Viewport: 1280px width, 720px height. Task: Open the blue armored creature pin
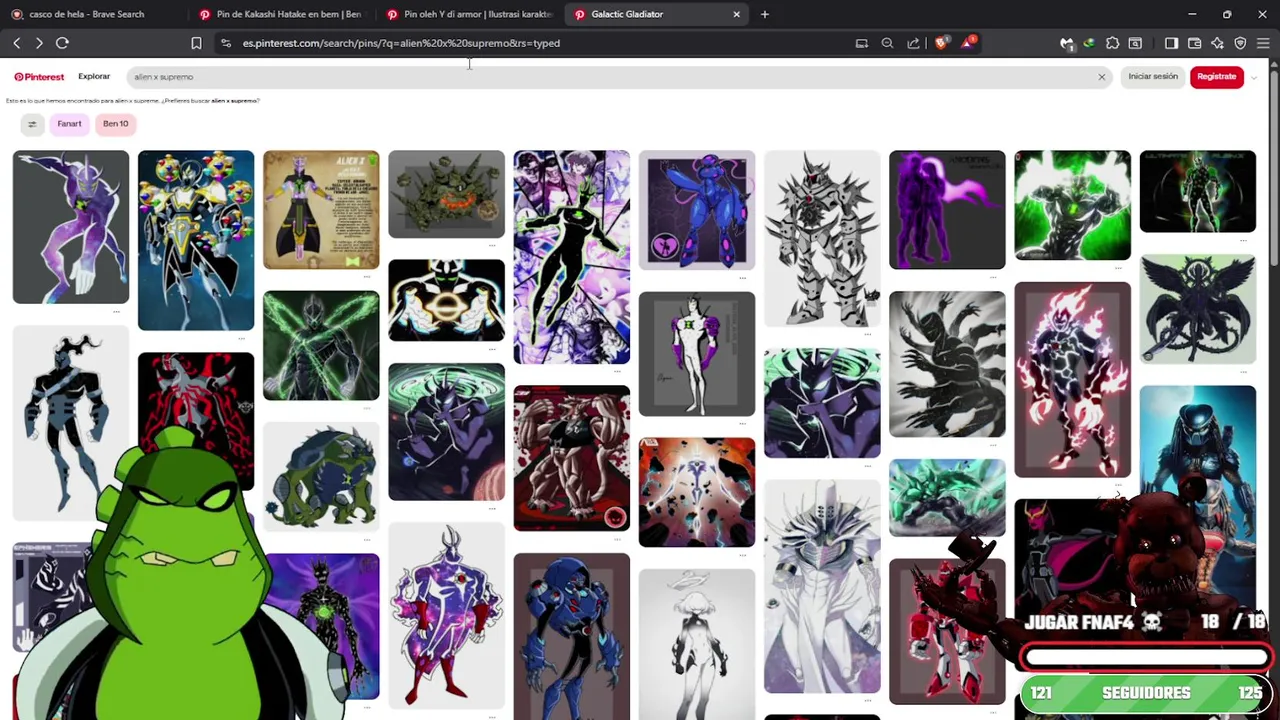click(697, 210)
